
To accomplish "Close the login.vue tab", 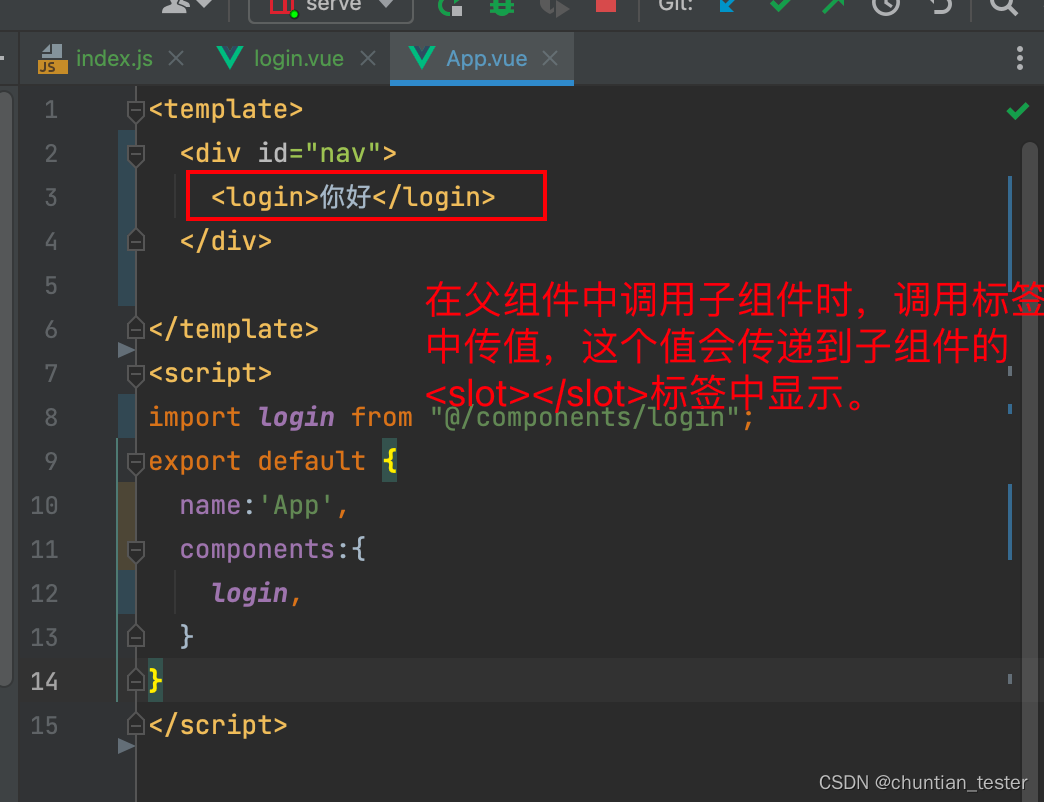I will [x=368, y=59].
